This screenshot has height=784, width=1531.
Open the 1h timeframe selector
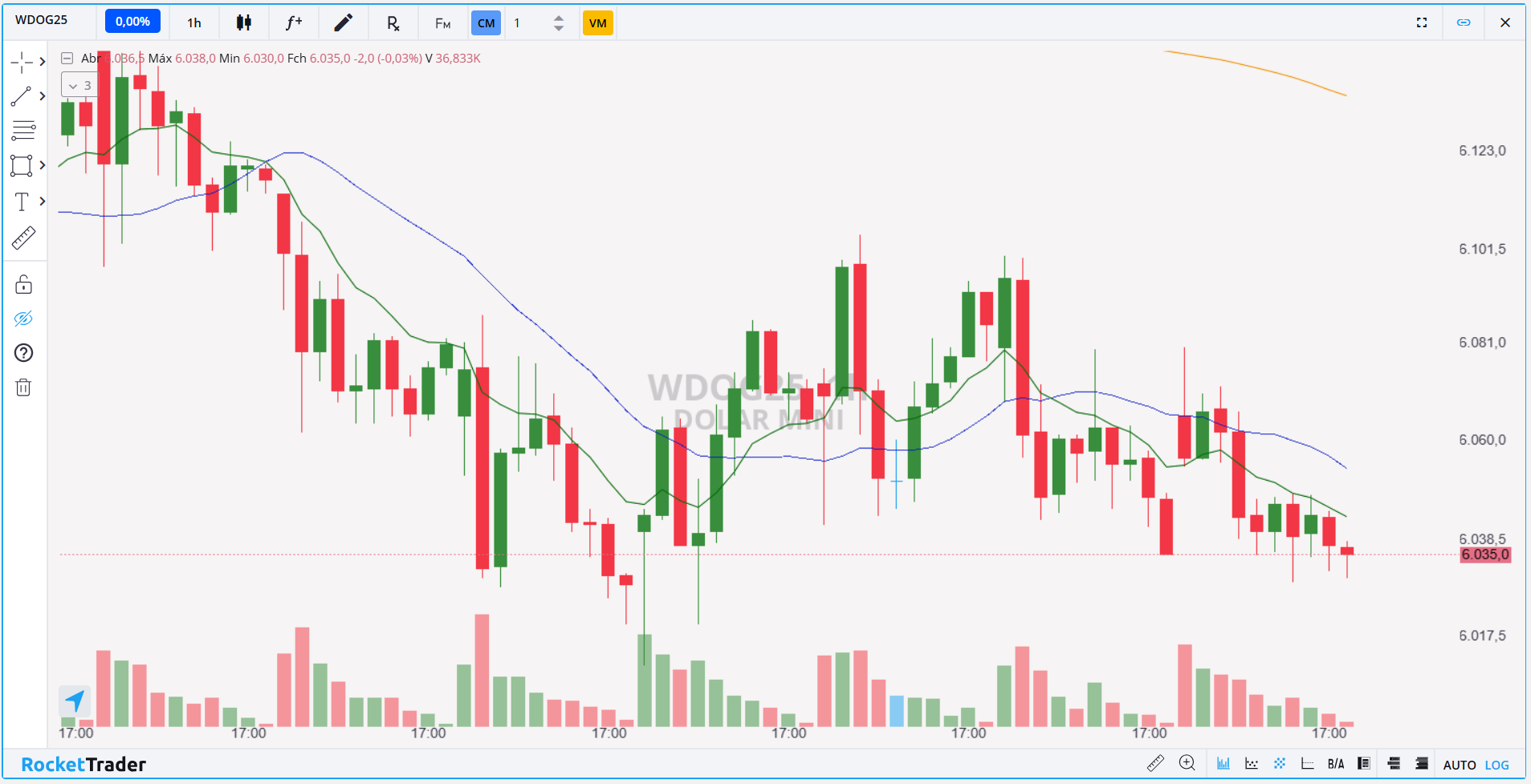[x=194, y=23]
